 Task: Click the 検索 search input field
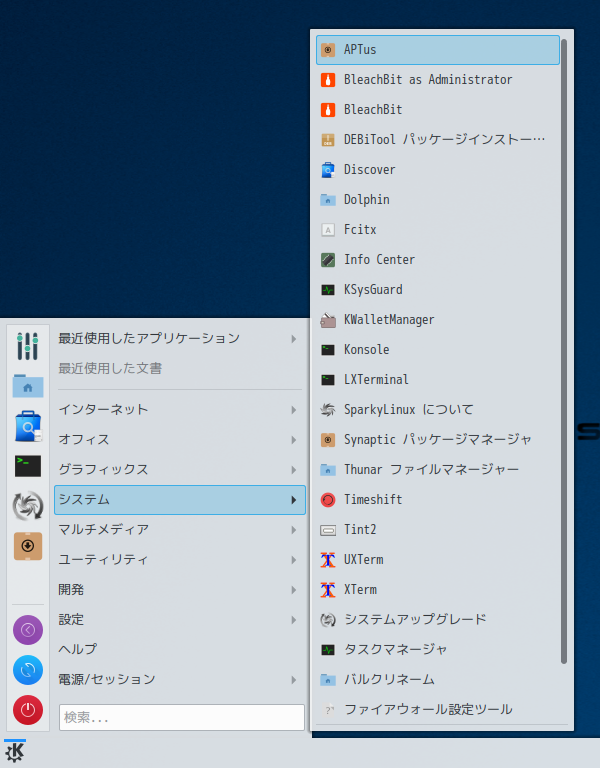coord(182,718)
